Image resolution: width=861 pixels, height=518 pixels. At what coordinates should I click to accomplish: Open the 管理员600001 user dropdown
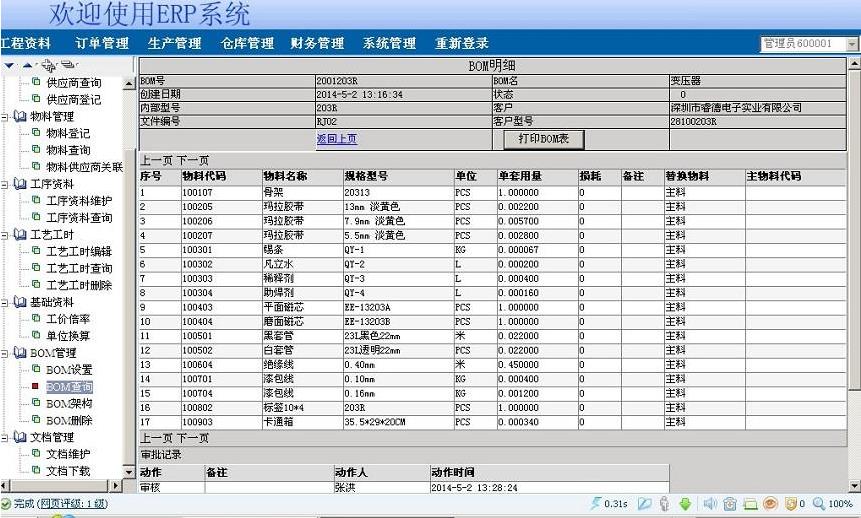(851, 44)
